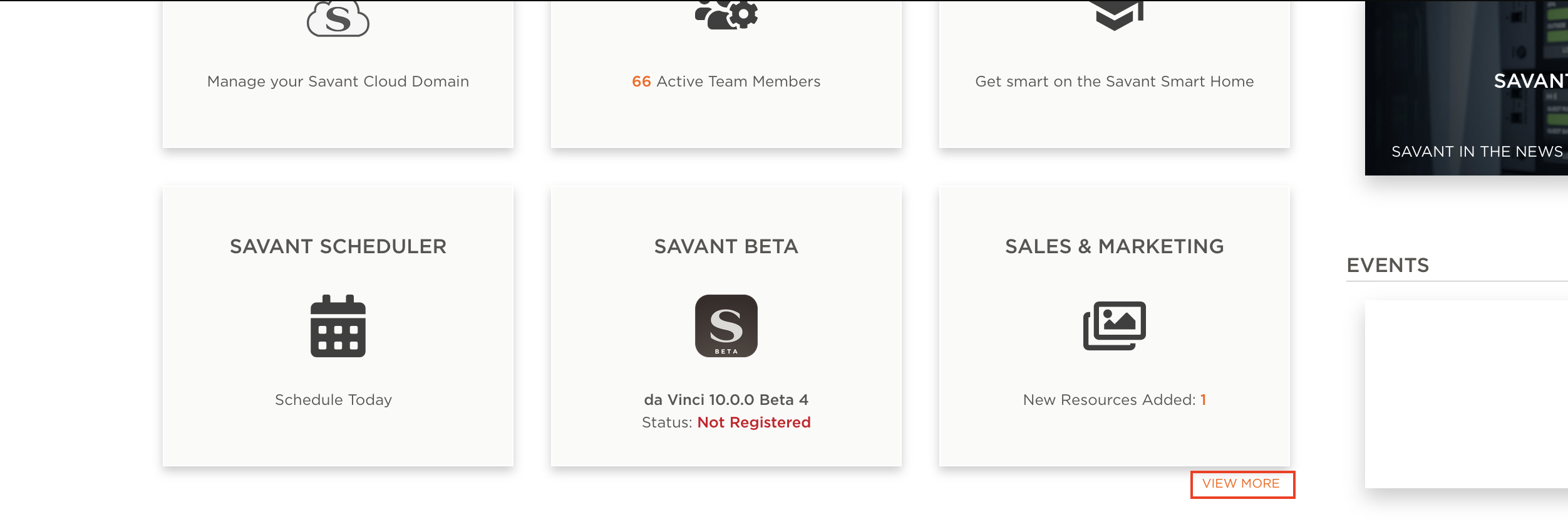Click the VIEW MORE button
The image size is (1568, 529).
click(1242, 483)
